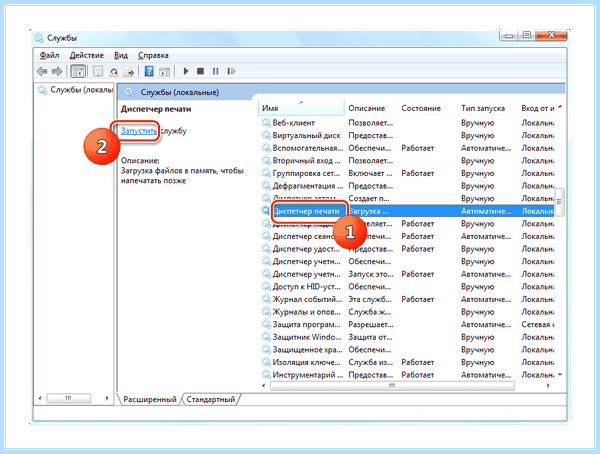
Task: Click the Pause service toolbar icon
Action: pos(216,71)
